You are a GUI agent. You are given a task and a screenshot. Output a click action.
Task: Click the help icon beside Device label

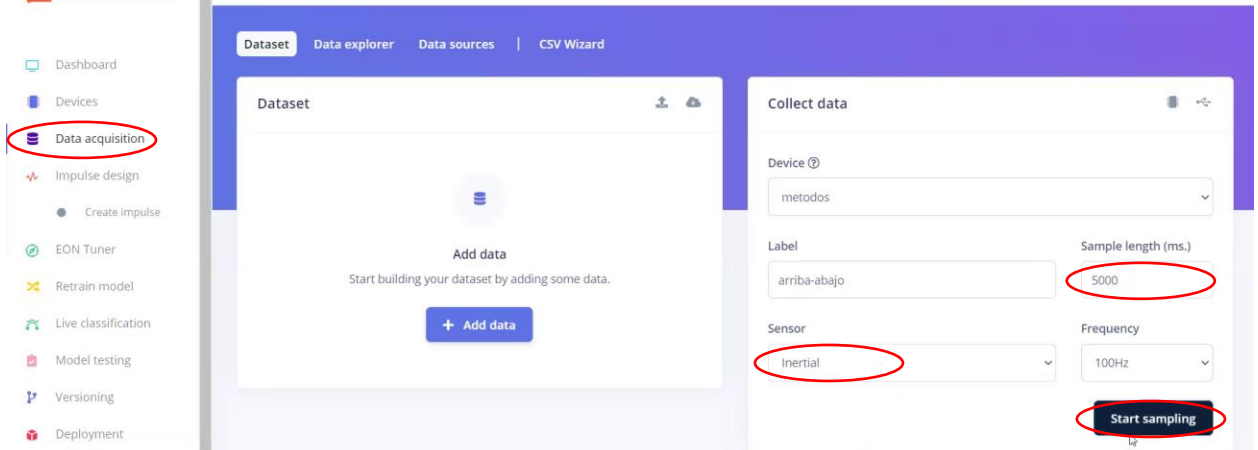coord(813,163)
